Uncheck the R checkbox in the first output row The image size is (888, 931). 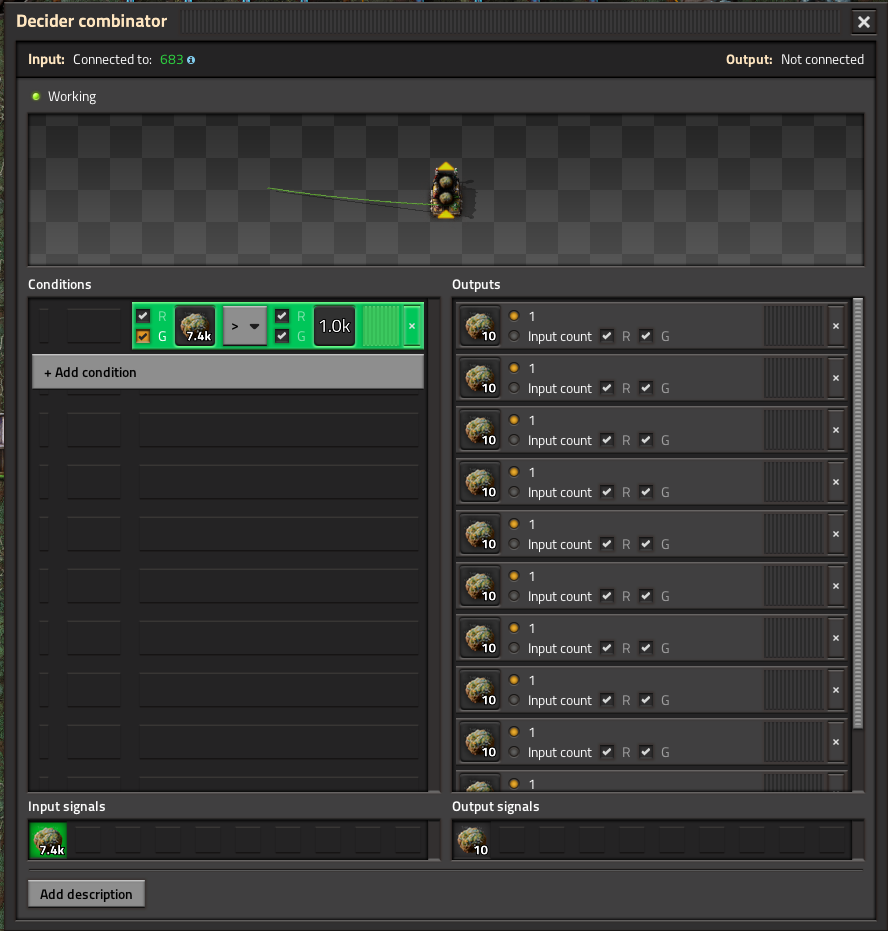tap(607, 336)
